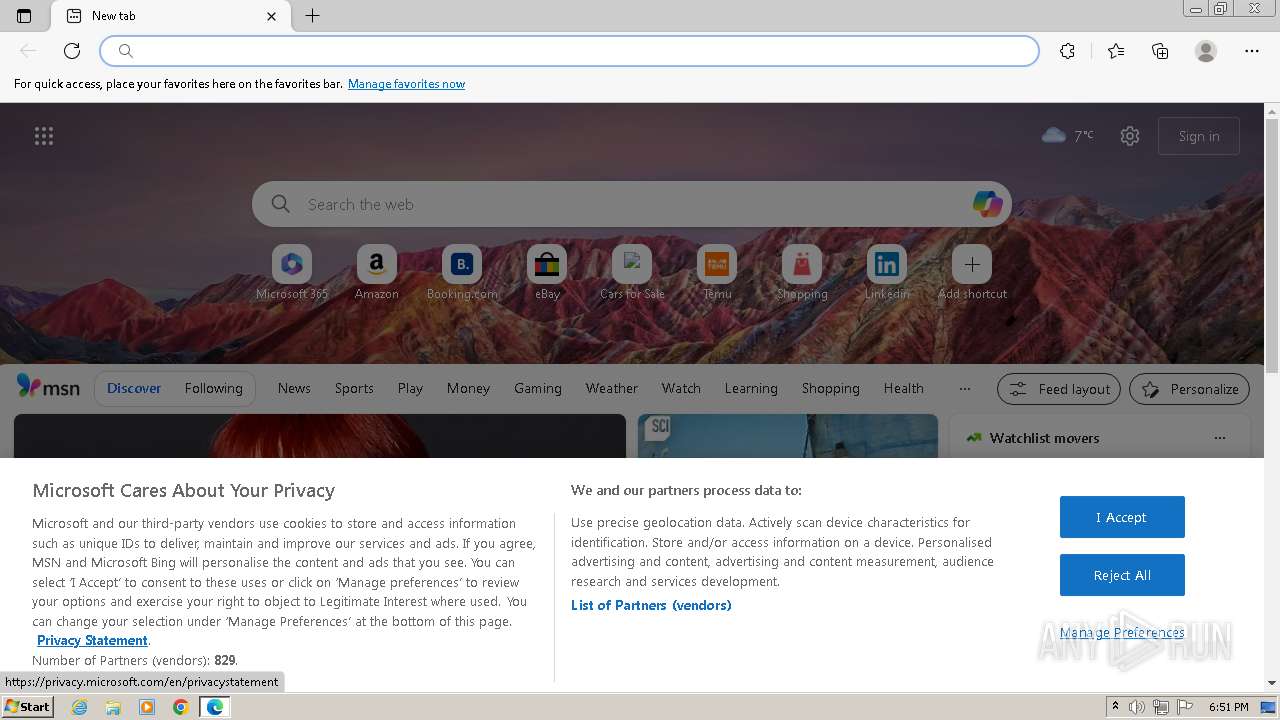Launch Internet Explorer from taskbar
The height and width of the screenshot is (720, 1280).
click(x=80, y=707)
